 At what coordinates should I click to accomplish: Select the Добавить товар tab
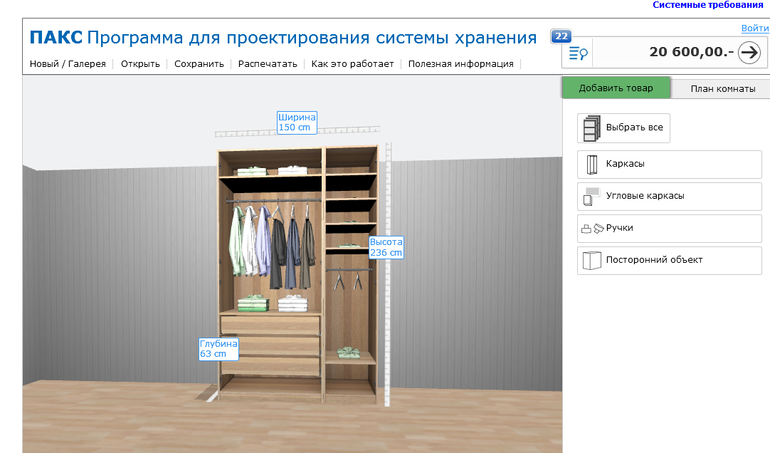615,89
